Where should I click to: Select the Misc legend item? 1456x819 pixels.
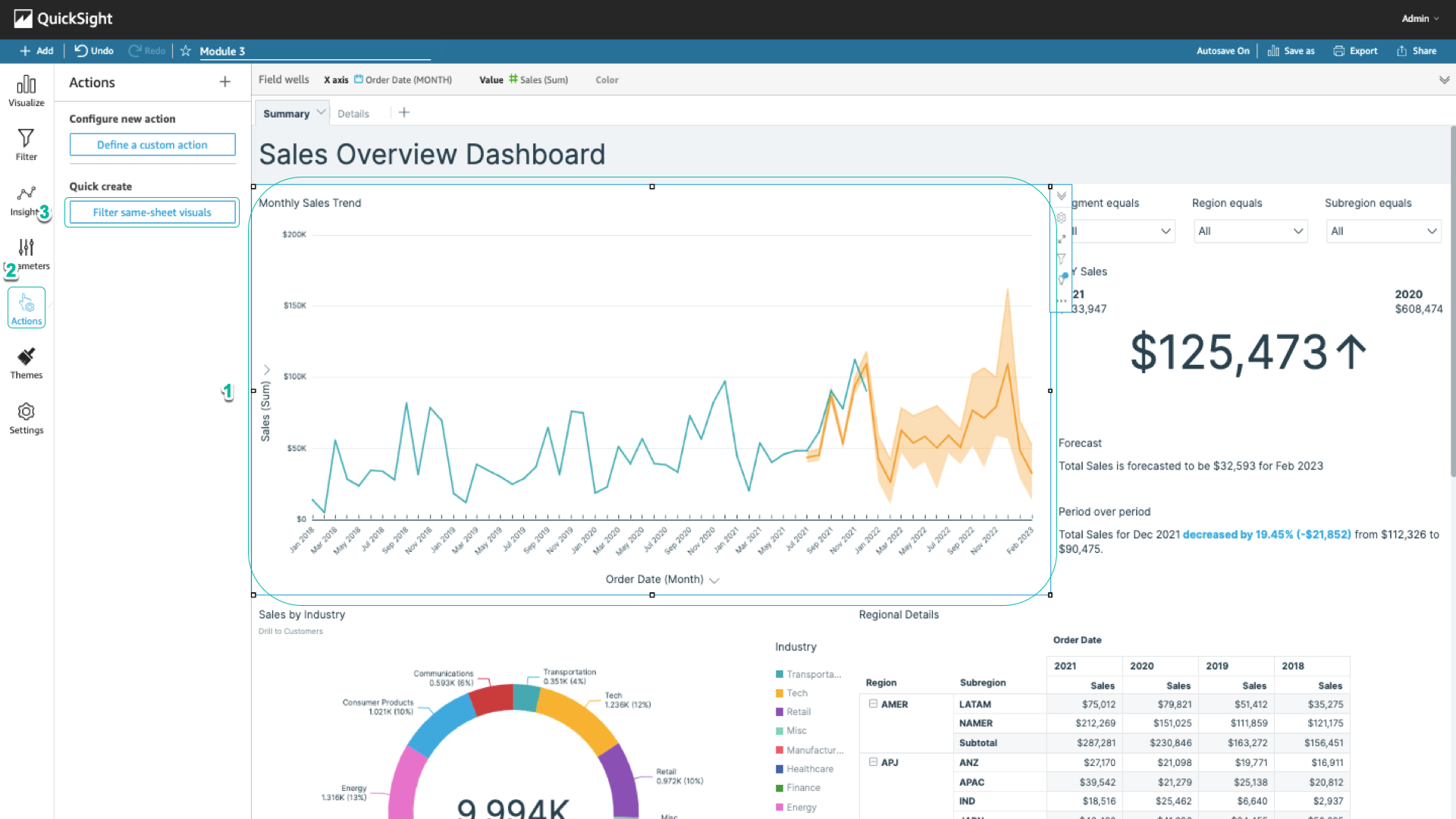(x=791, y=731)
